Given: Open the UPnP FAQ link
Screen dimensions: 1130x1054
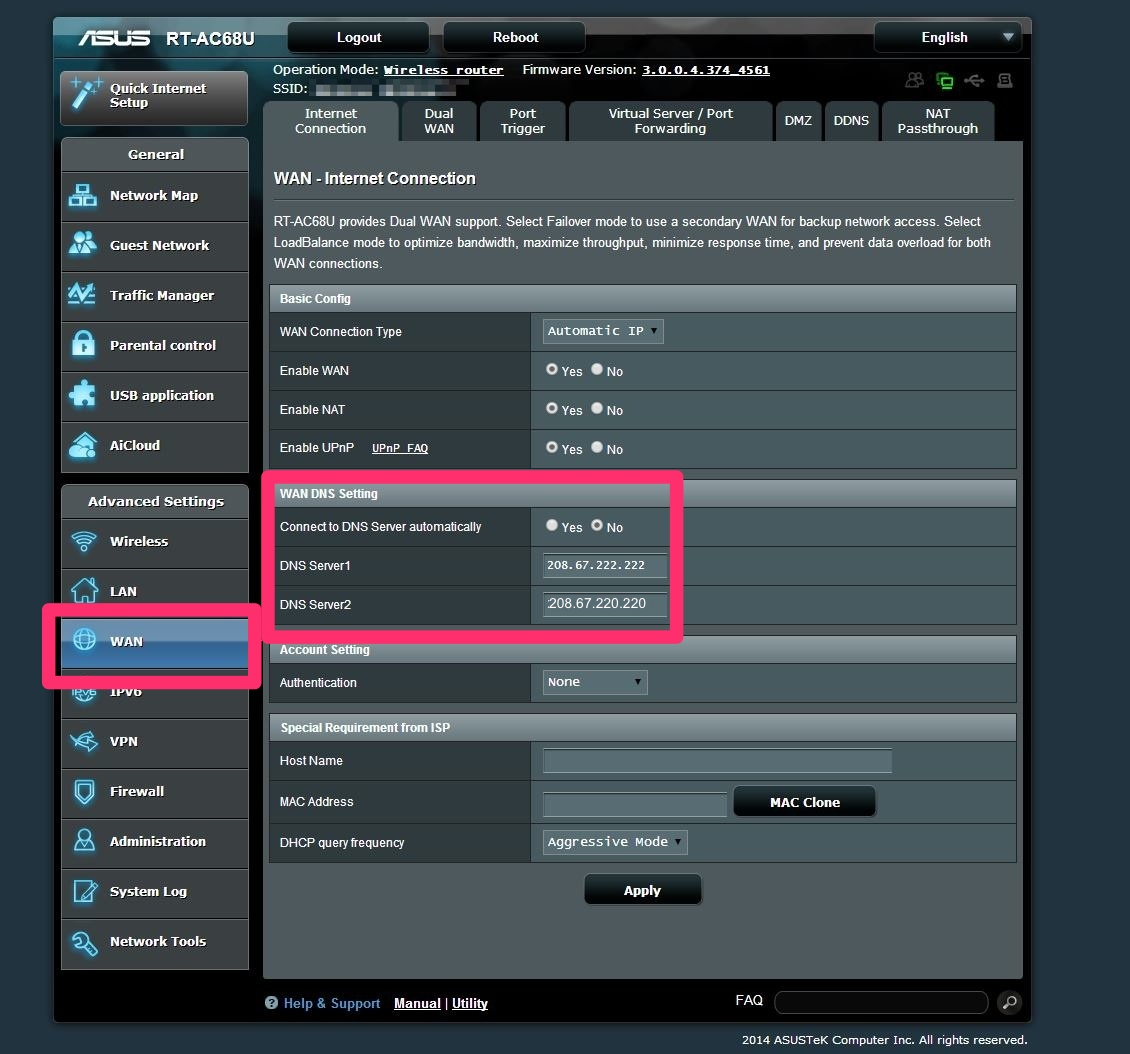Looking at the screenshot, I should [400, 448].
